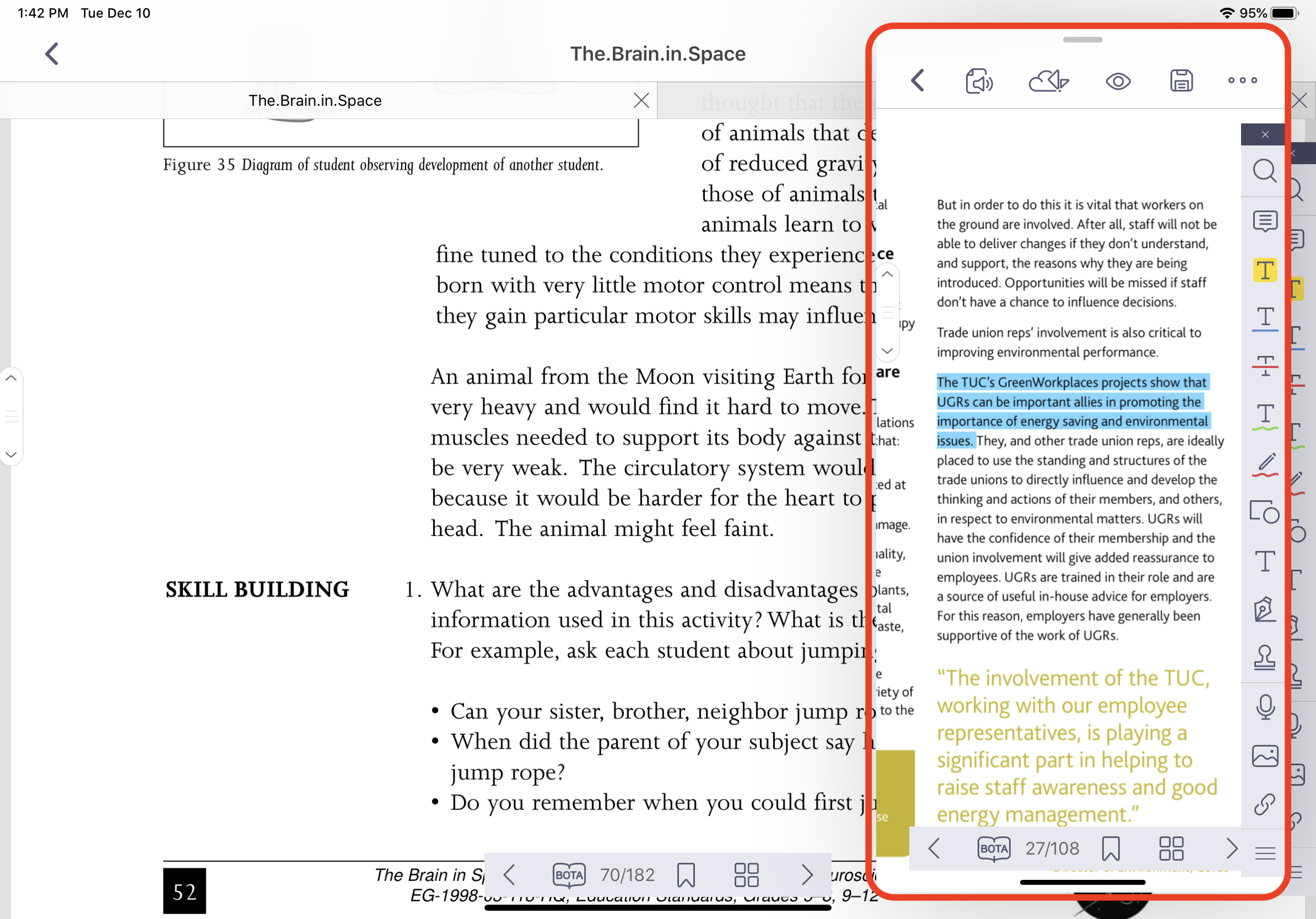Select stamp tool in slide-over toolbar
This screenshot has width=1316, height=919.
[1264, 658]
